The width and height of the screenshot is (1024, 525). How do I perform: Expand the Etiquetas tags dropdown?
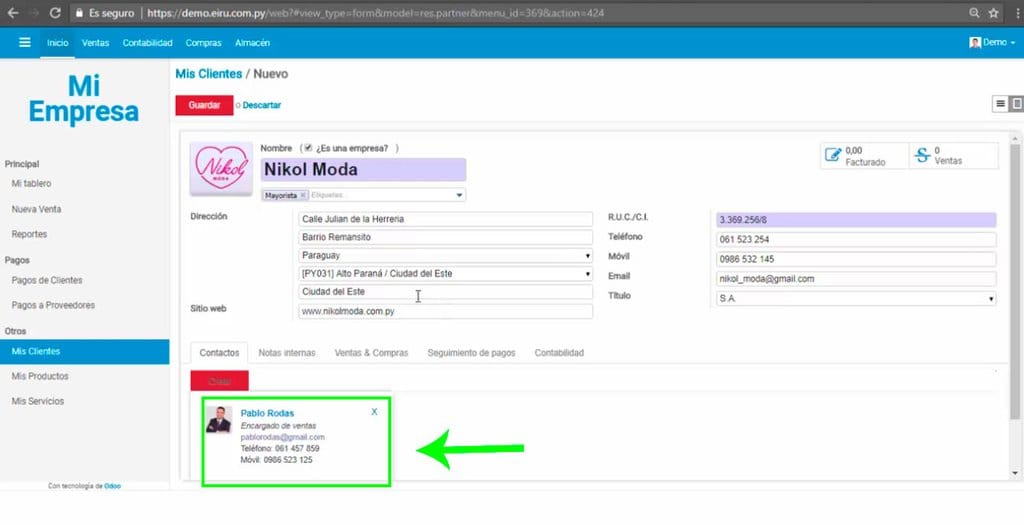[459, 195]
